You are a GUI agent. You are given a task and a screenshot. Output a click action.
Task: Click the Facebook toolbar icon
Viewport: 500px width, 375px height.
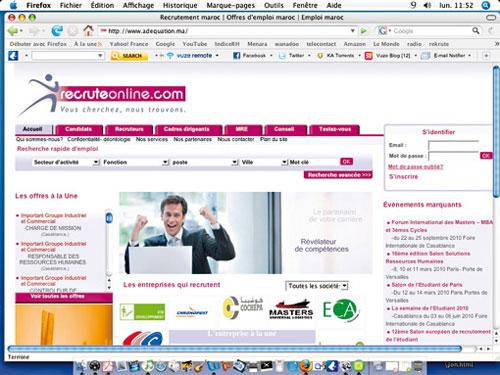236,56
